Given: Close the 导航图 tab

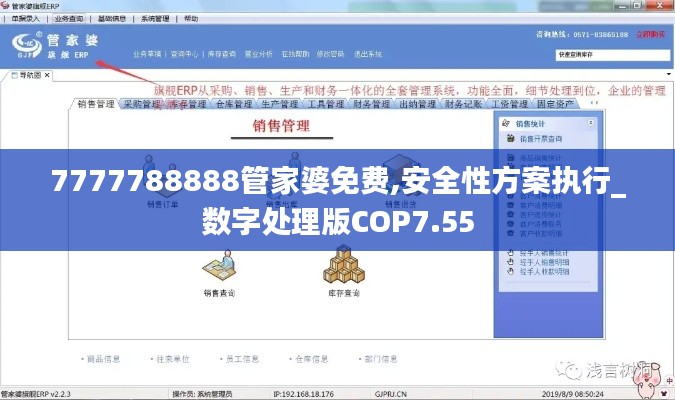Looking at the screenshot, I should 47,75.
